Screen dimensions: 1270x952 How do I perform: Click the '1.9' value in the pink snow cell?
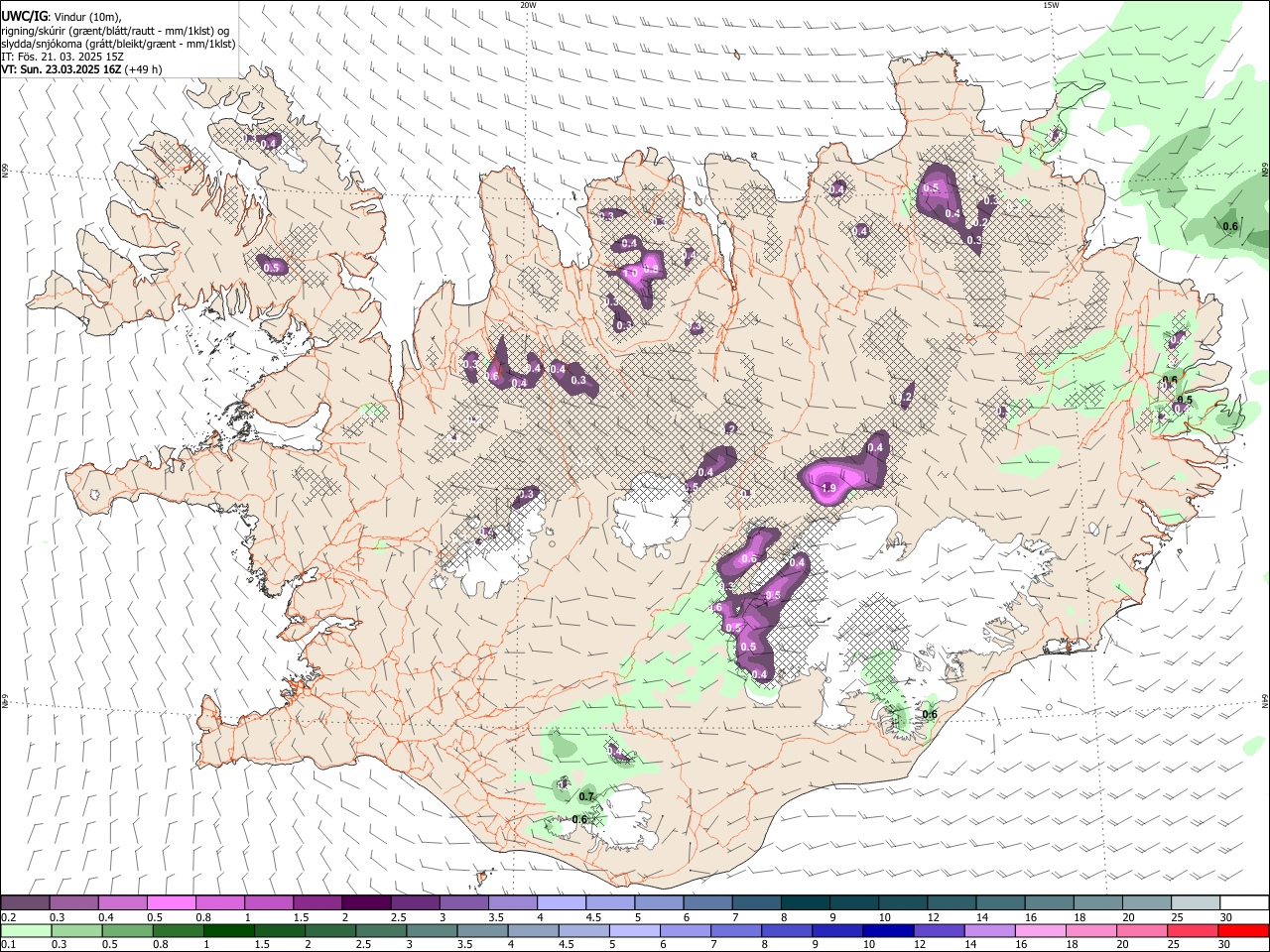(x=828, y=488)
